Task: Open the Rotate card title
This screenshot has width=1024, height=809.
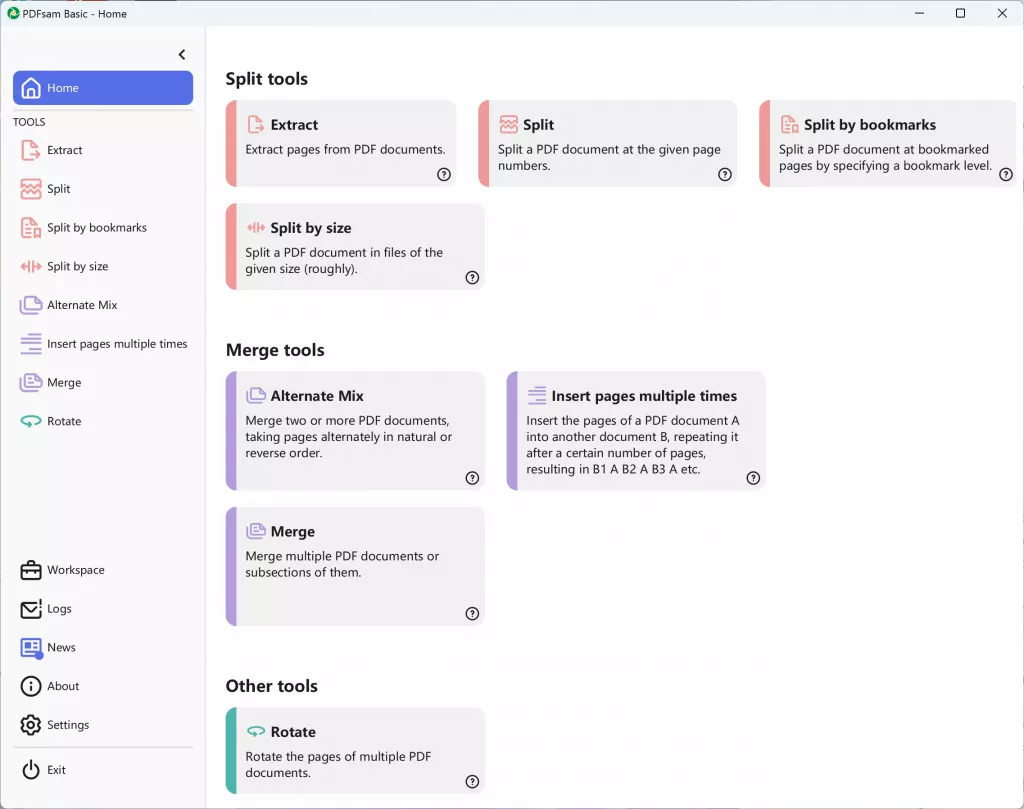Action: tap(293, 732)
